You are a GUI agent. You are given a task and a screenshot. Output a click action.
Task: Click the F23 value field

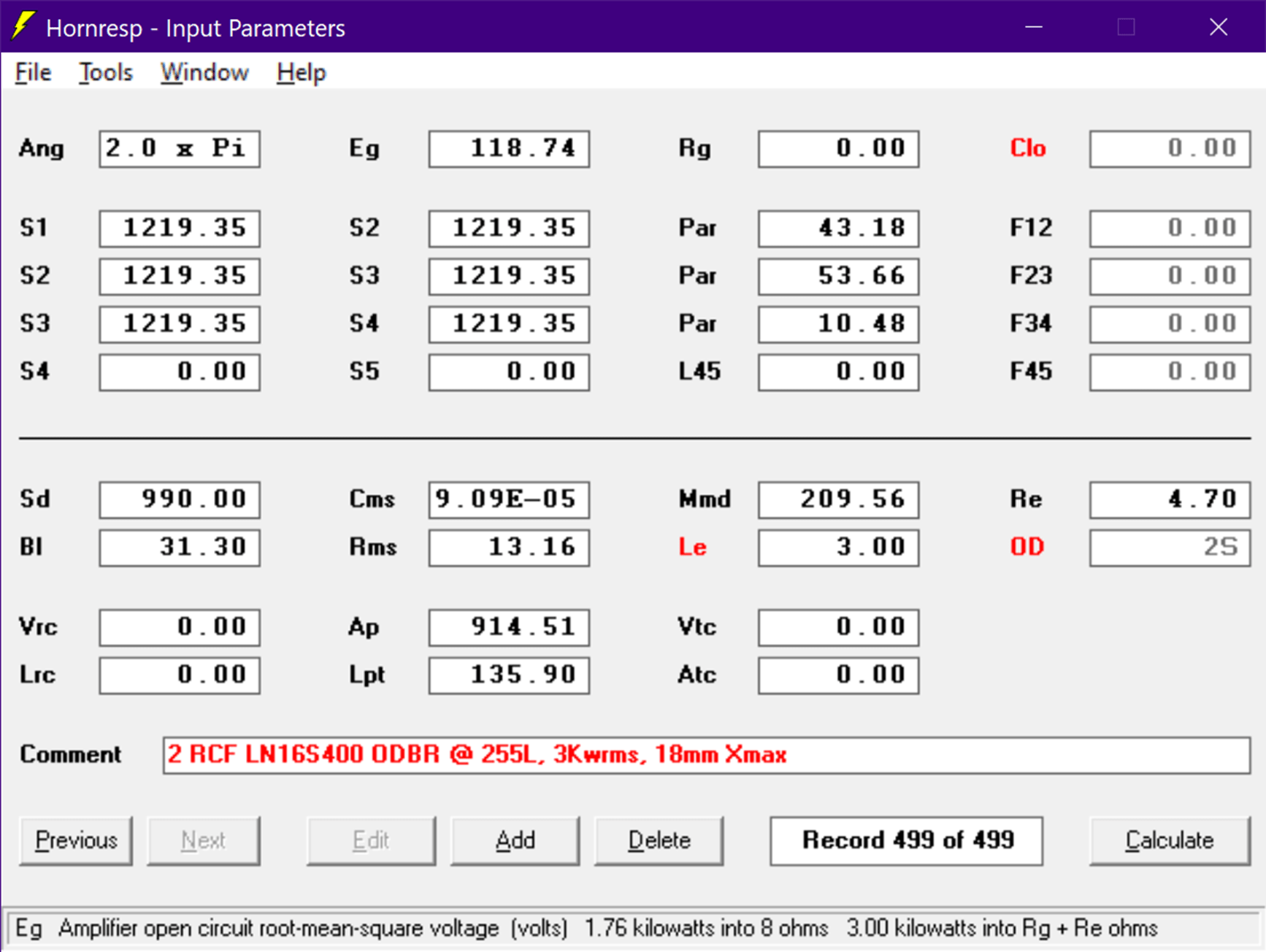(1170, 276)
